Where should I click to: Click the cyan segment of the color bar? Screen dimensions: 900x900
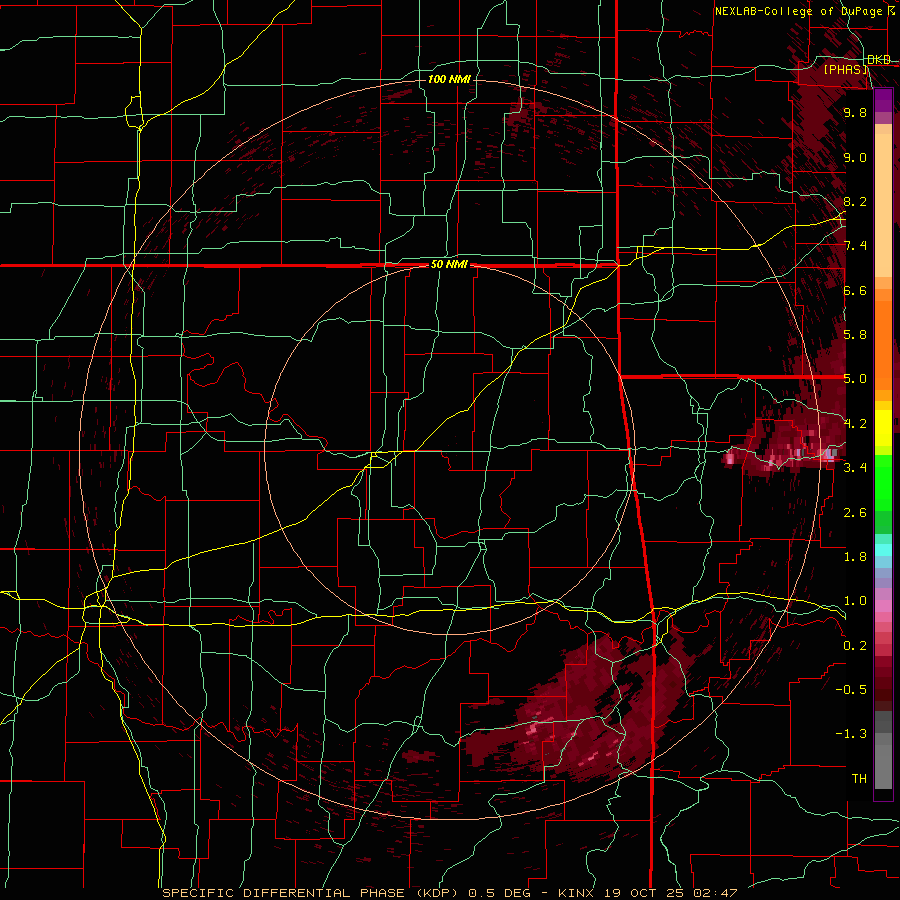(883, 549)
